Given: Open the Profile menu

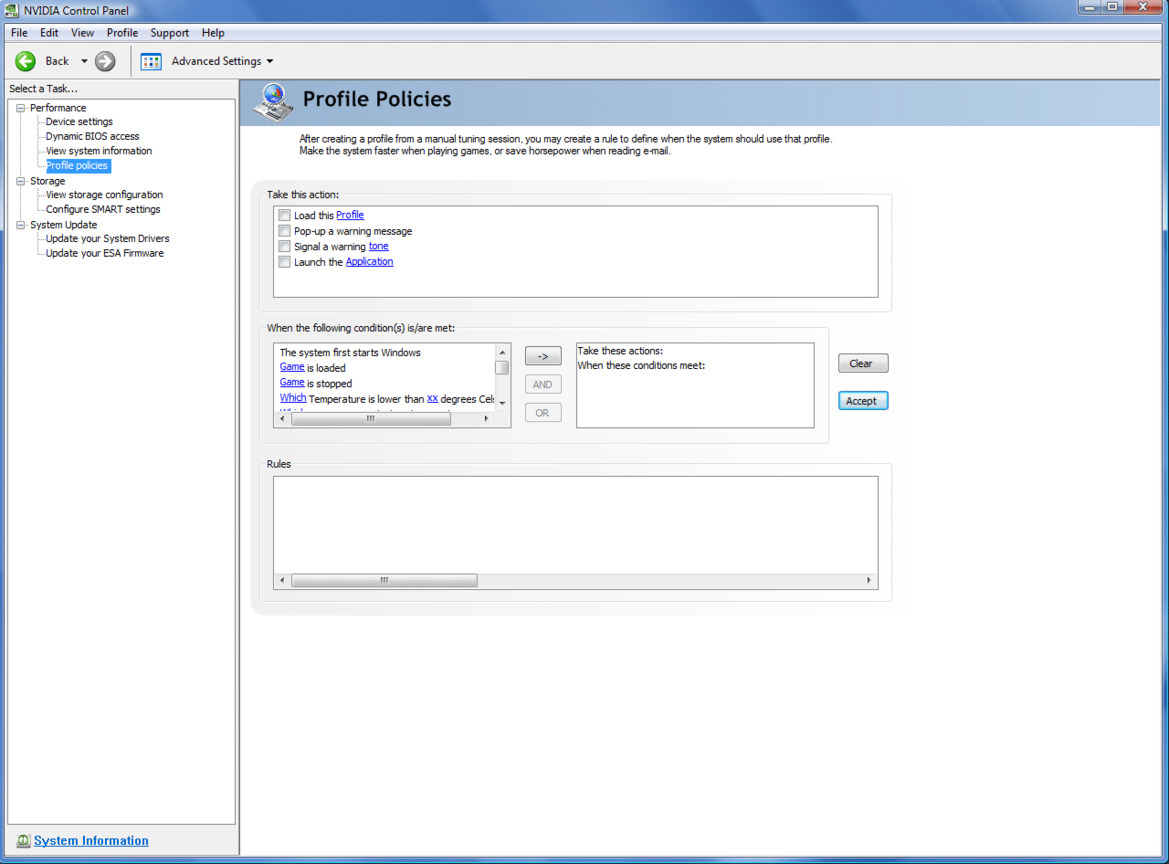Looking at the screenshot, I should click(122, 33).
